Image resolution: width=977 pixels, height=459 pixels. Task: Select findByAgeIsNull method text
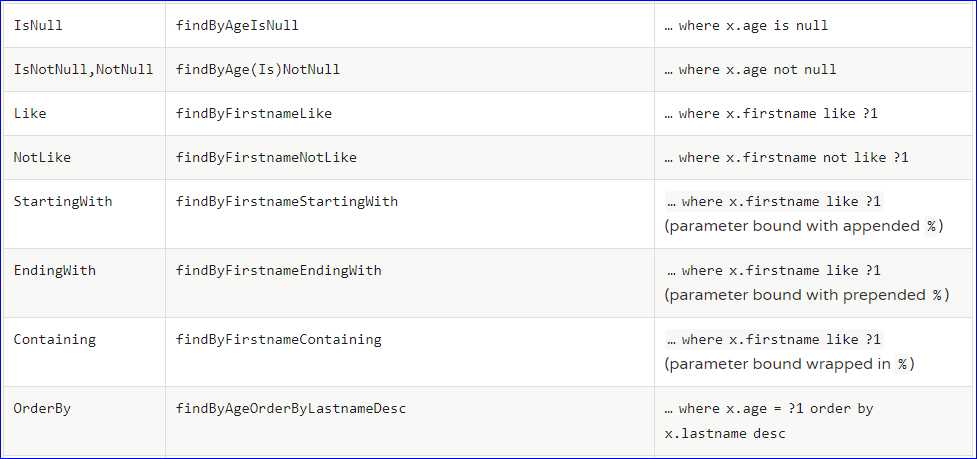(x=237, y=26)
